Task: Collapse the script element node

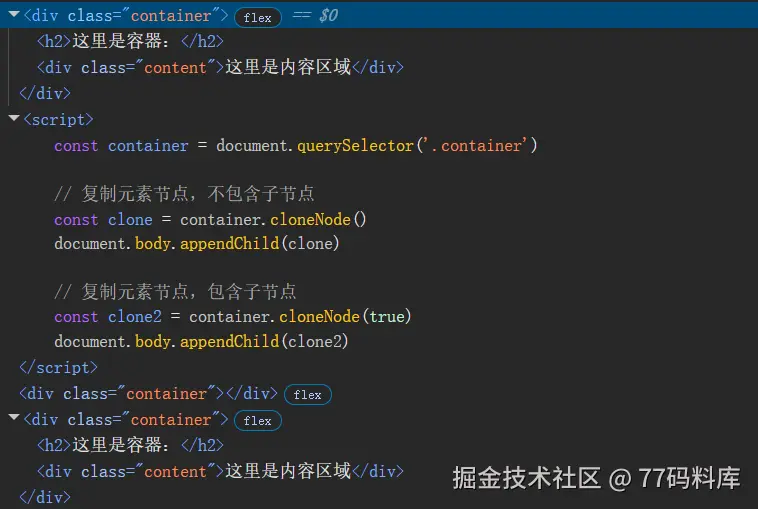Action: pos(14,118)
